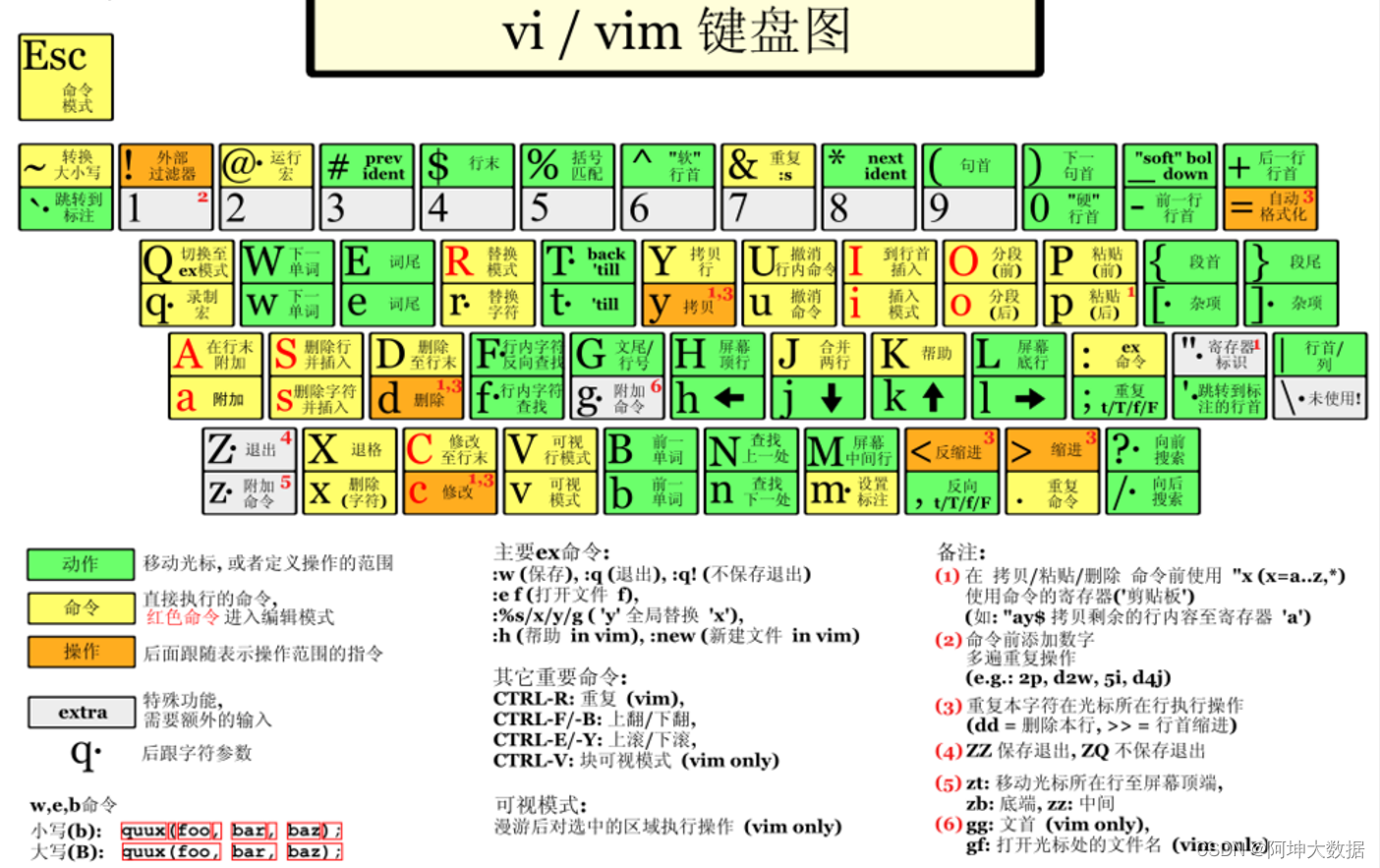Click the uppercase Q 切换至ex模式 key
This screenshot has width=1380, height=868.
click(x=187, y=261)
